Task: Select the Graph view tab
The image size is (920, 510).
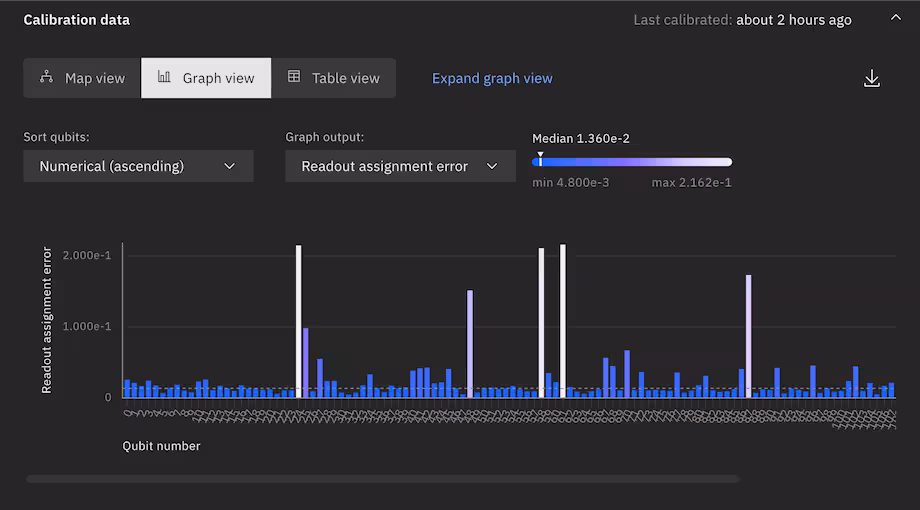Action: [x=206, y=78]
